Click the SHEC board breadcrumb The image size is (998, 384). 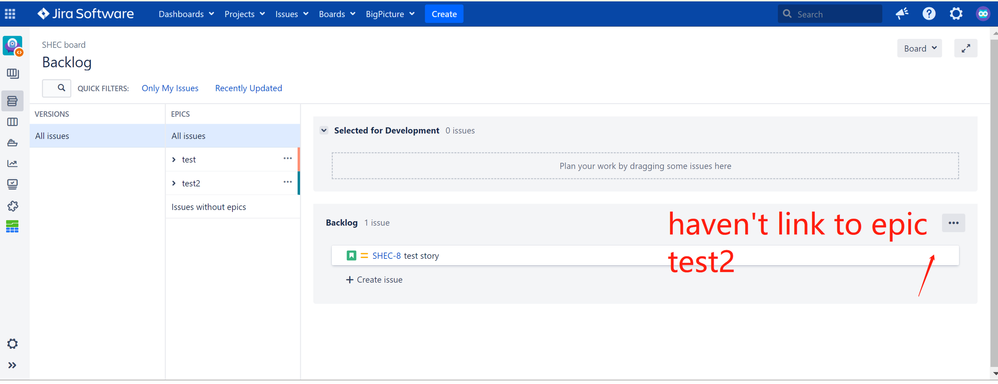click(64, 45)
